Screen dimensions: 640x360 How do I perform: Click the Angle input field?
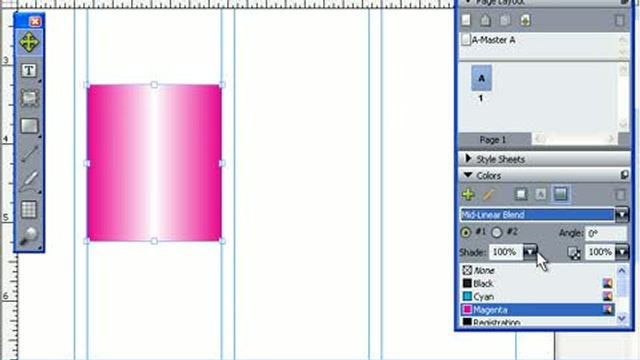pyautogui.click(x=606, y=233)
